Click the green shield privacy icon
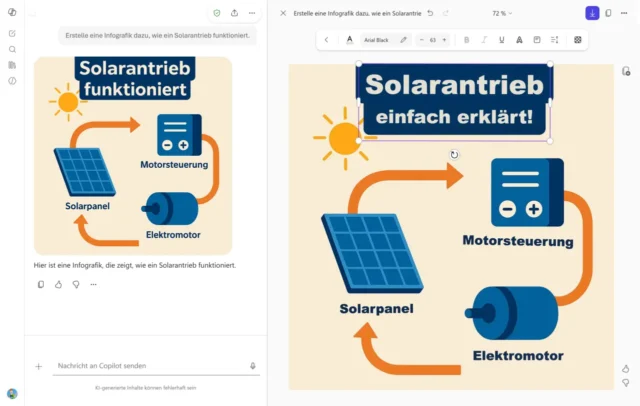Image resolution: width=640 pixels, height=406 pixels. (217, 13)
